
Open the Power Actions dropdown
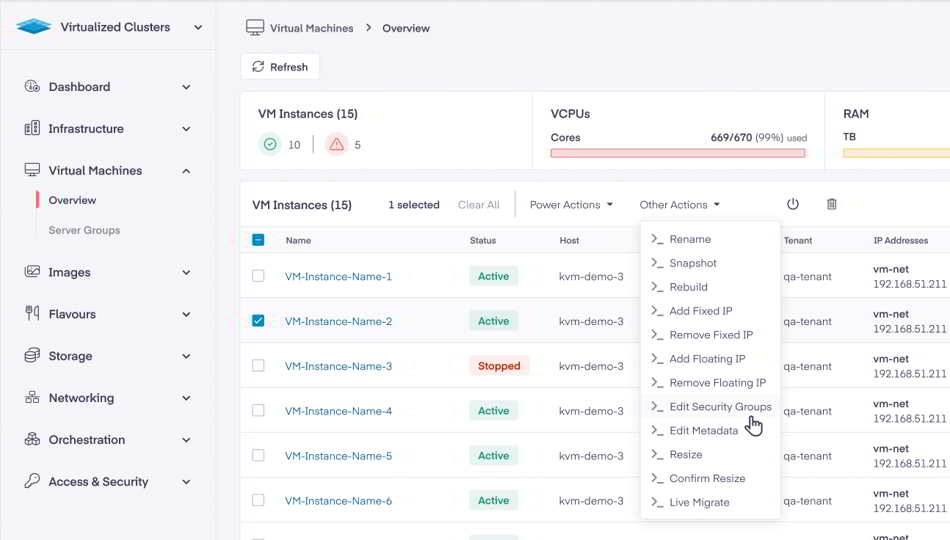(x=571, y=205)
